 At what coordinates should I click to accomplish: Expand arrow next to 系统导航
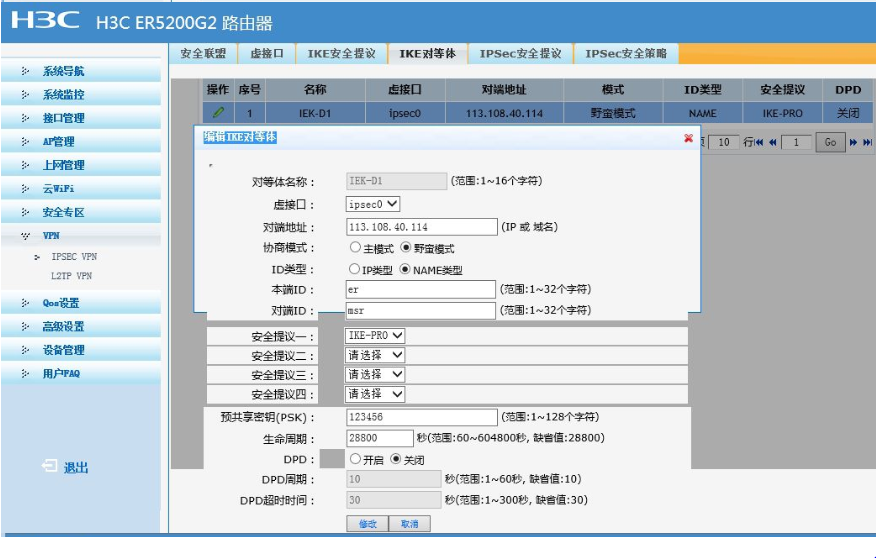click(25, 71)
